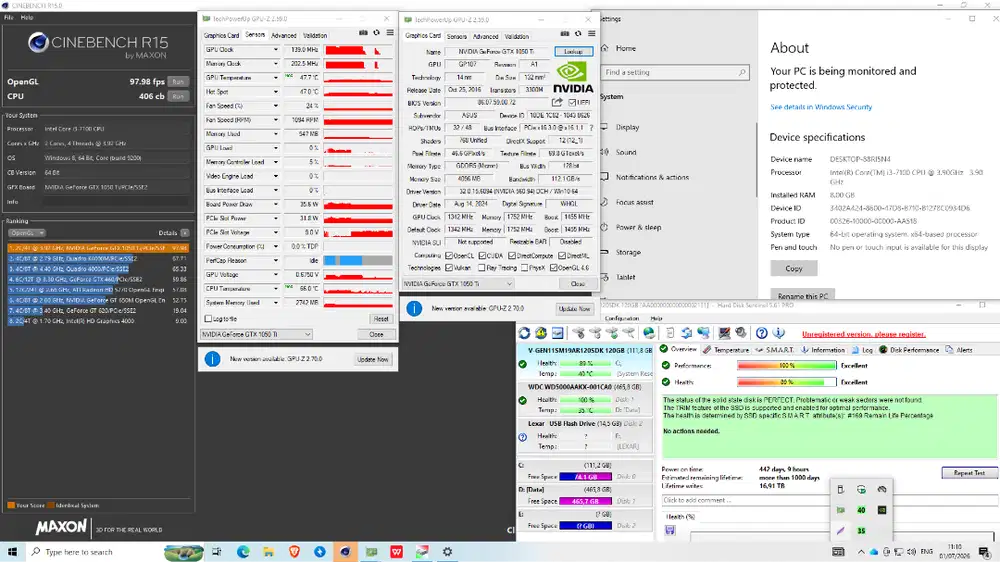
Task: Open S.M.A.R.T. tab in Hard Disk Sentinel
Action: [x=774, y=350]
